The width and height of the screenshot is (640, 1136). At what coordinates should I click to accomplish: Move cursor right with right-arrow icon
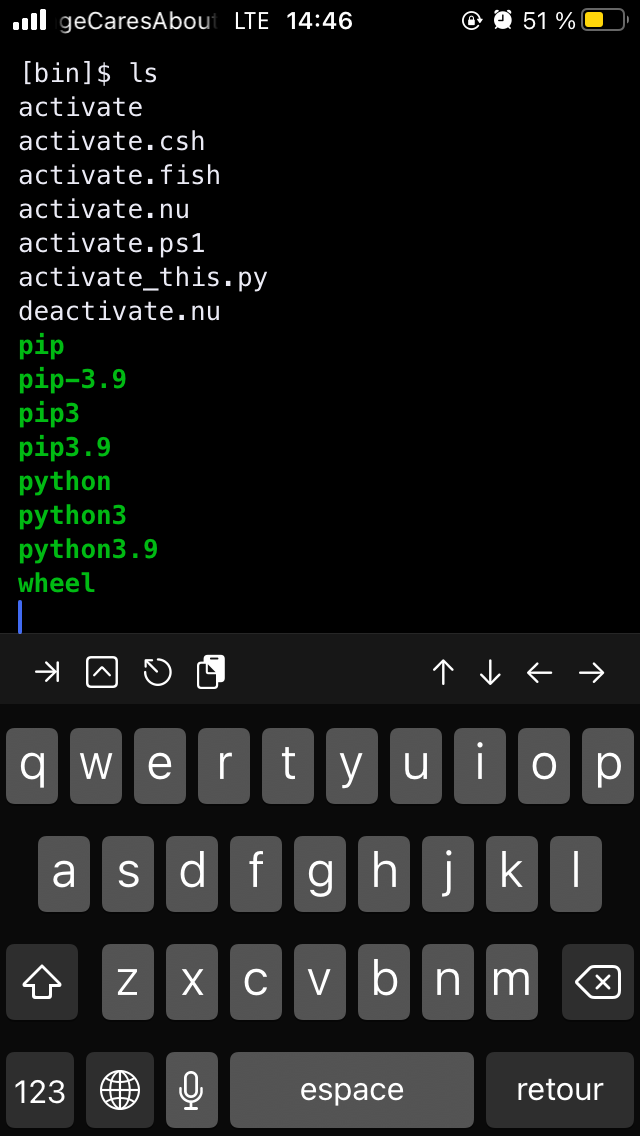tap(591, 671)
